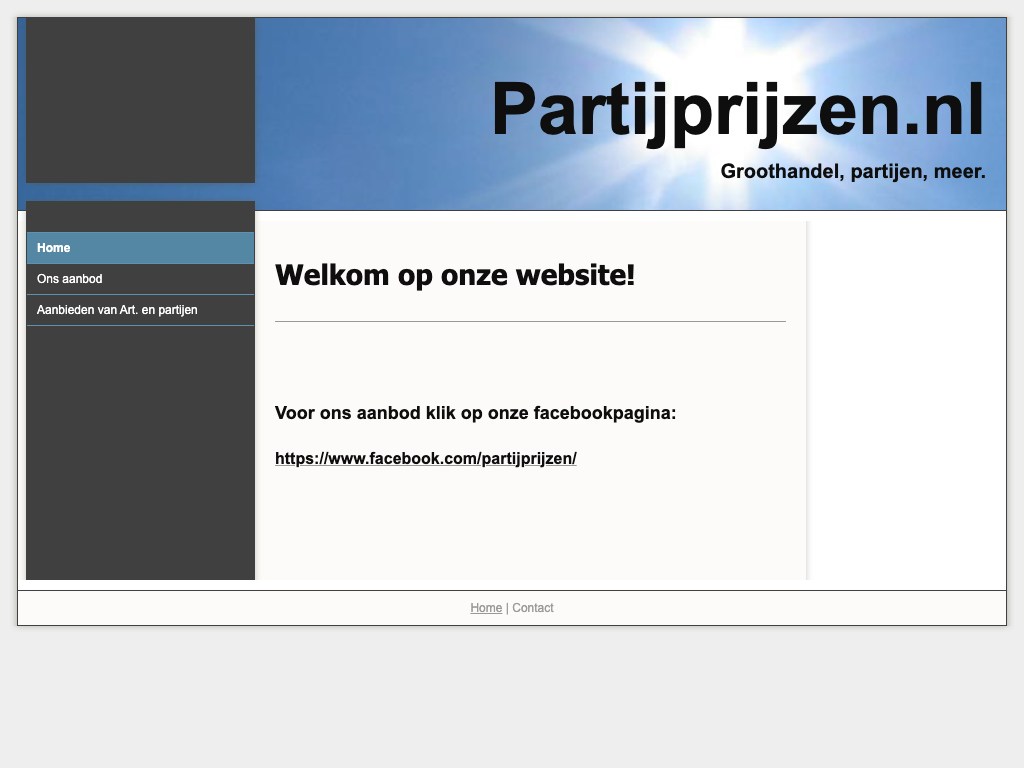Click the tagline Groothandel, partijen, meer.
Viewport: 1024px width, 768px height.
click(852, 172)
